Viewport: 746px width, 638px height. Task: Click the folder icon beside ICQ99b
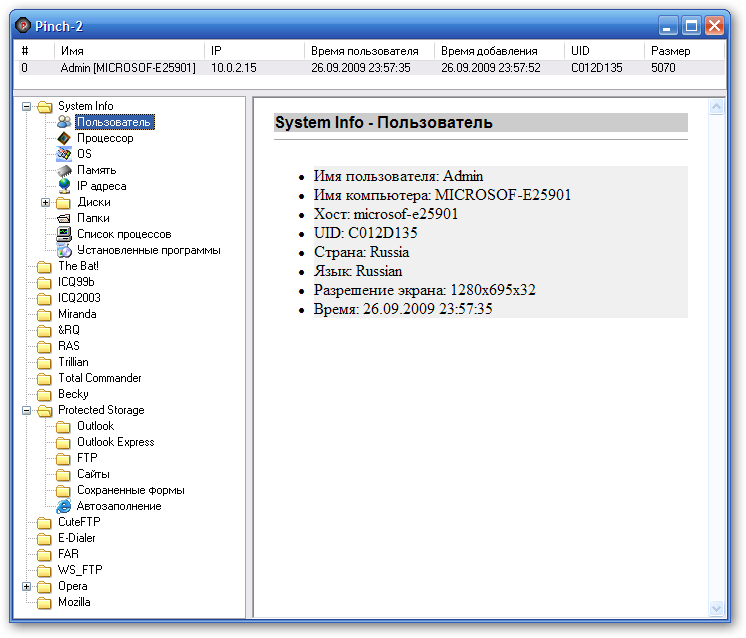coord(44,283)
